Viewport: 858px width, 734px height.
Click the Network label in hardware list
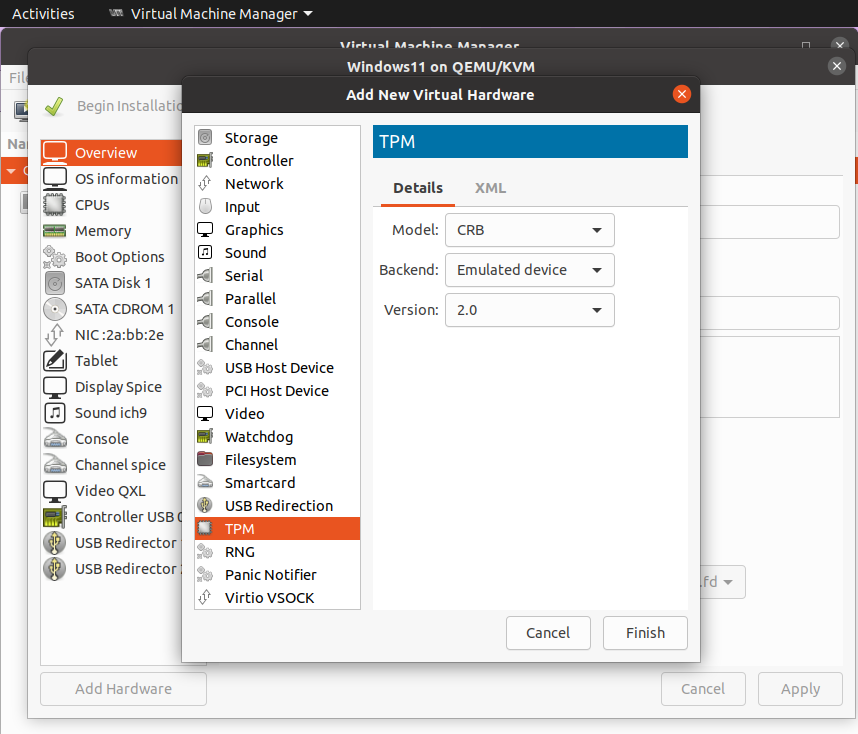pos(254,184)
